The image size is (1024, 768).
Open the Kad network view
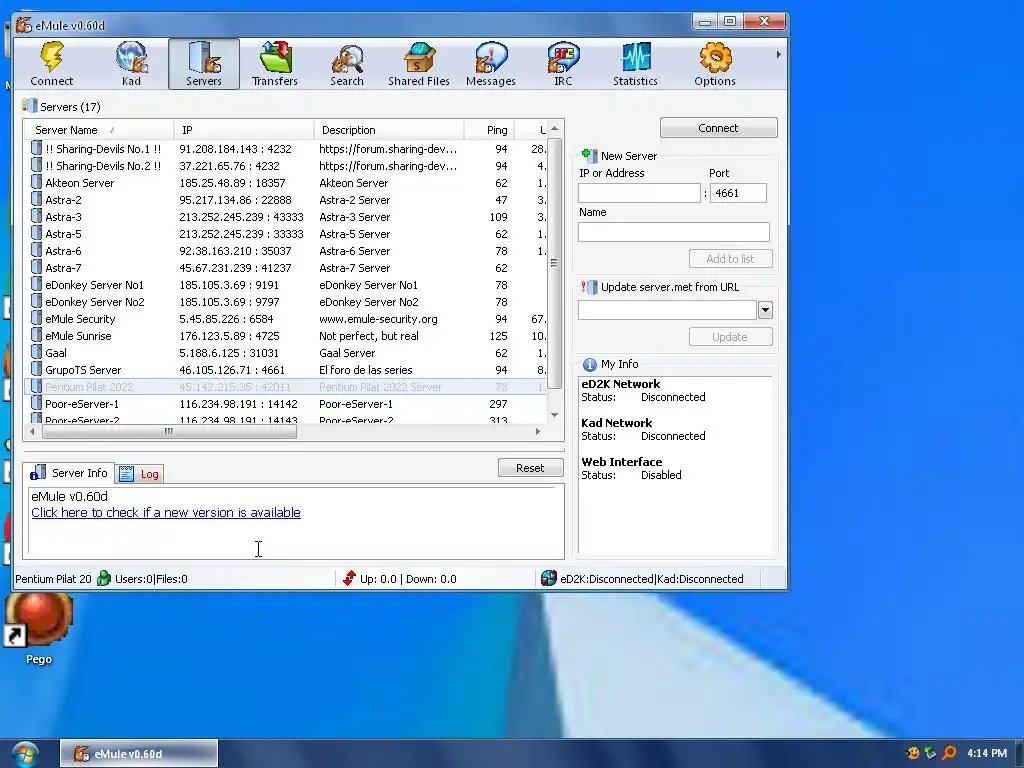[x=131, y=63]
